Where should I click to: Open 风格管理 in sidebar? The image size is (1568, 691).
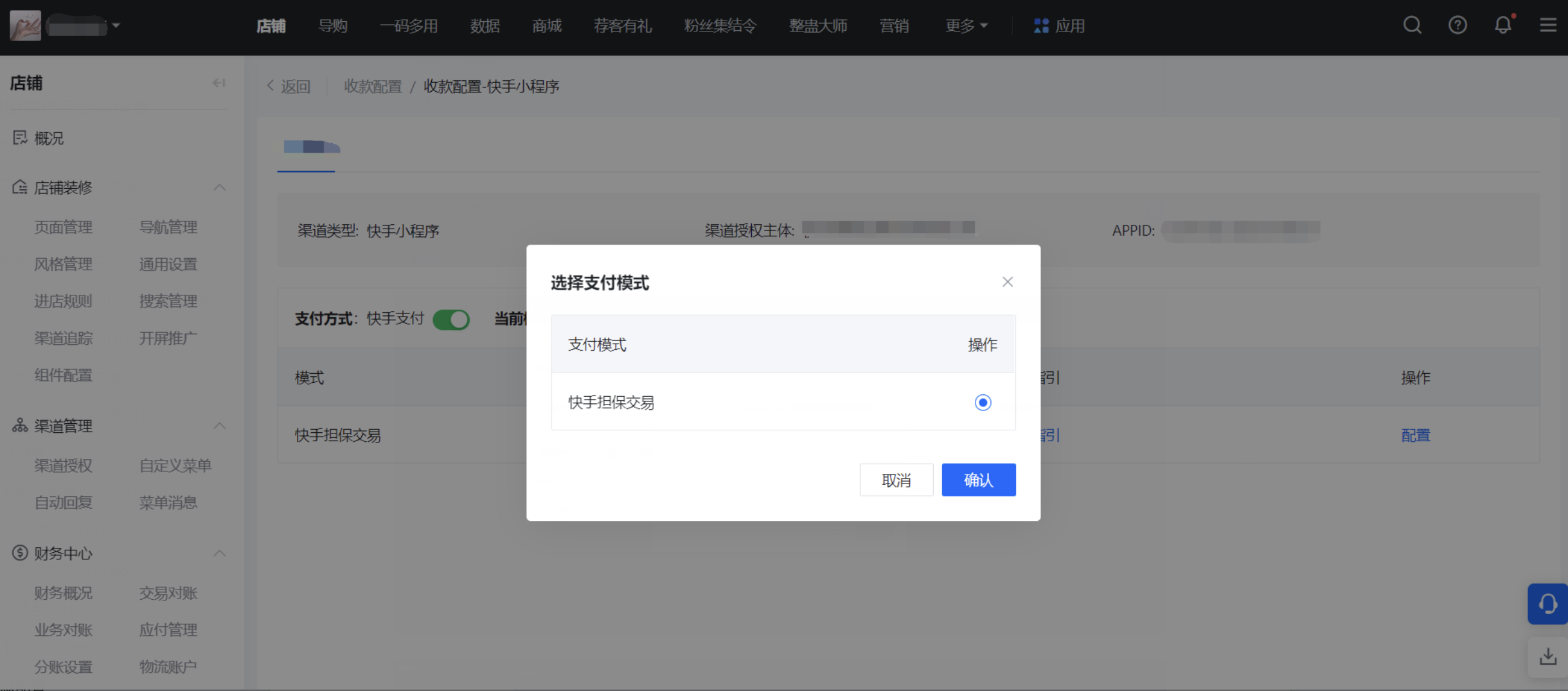pos(63,264)
